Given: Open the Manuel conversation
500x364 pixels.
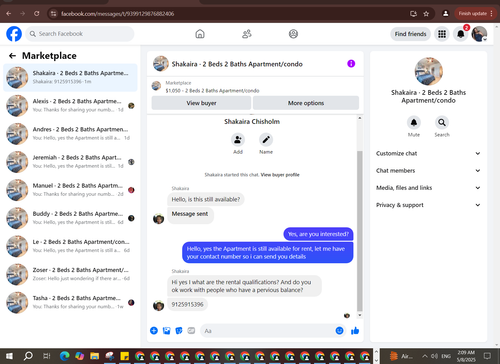Looking at the screenshot, I should coord(70,190).
